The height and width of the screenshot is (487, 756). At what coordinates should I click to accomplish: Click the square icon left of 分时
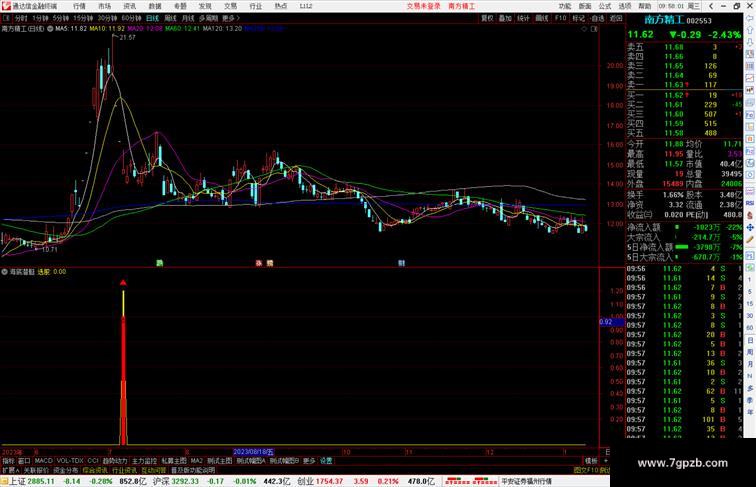point(6,18)
